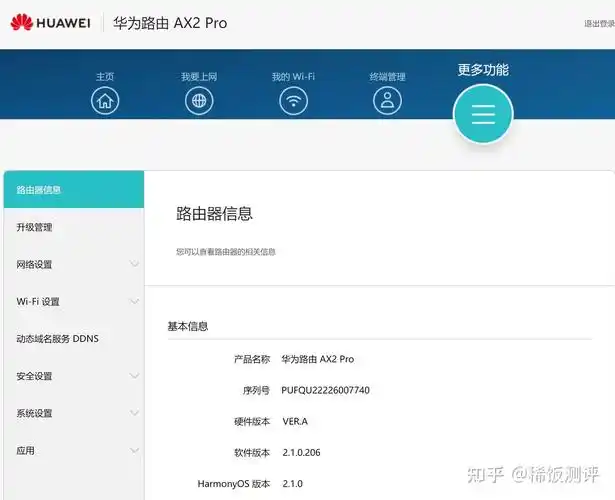Click the 产品名称 label
This screenshot has width=615, height=500.
(252, 359)
